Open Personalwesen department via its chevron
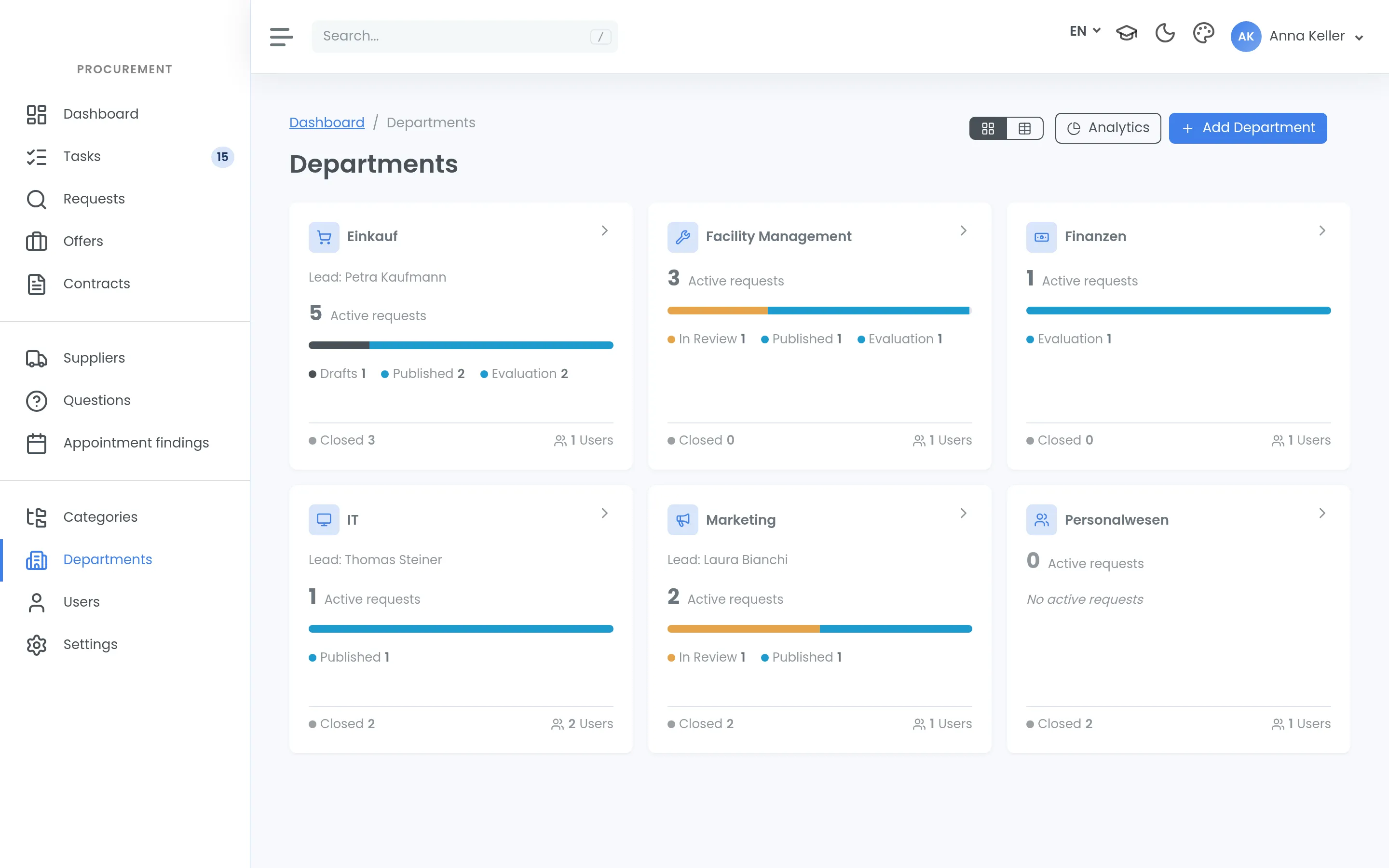Viewport: 1389px width, 868px height. tap(1322, 513)
